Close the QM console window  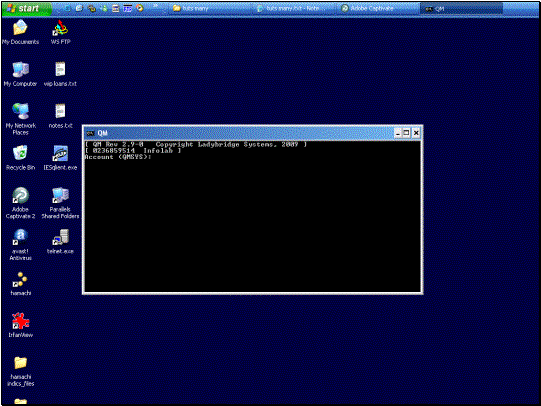pos(416,133)
